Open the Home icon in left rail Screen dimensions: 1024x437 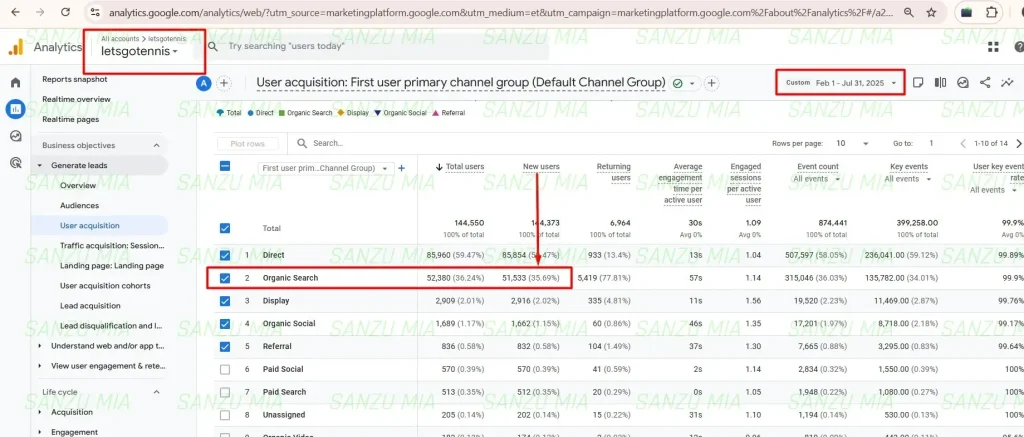(15, 83)
